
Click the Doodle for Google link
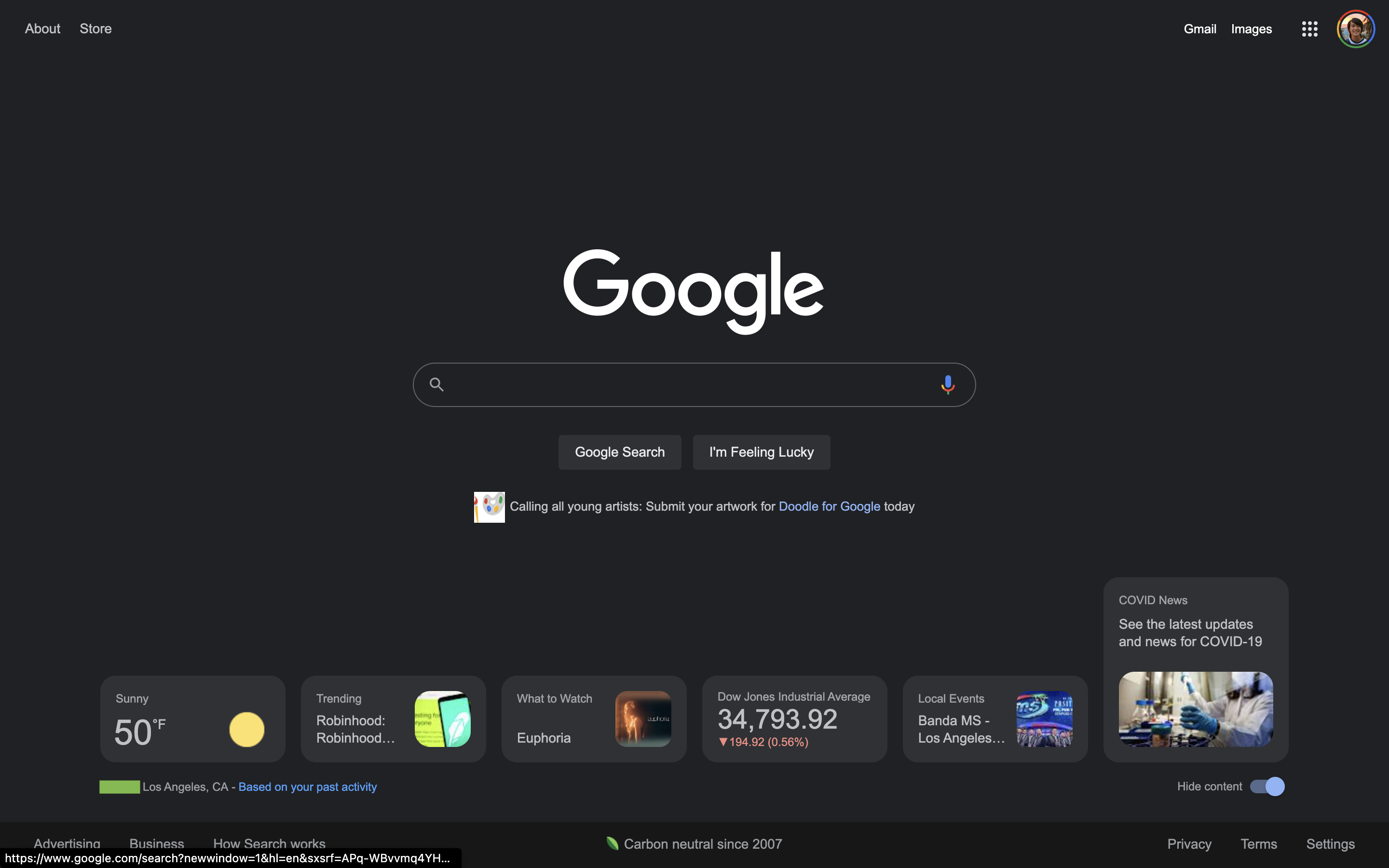(x=829, y=505)
